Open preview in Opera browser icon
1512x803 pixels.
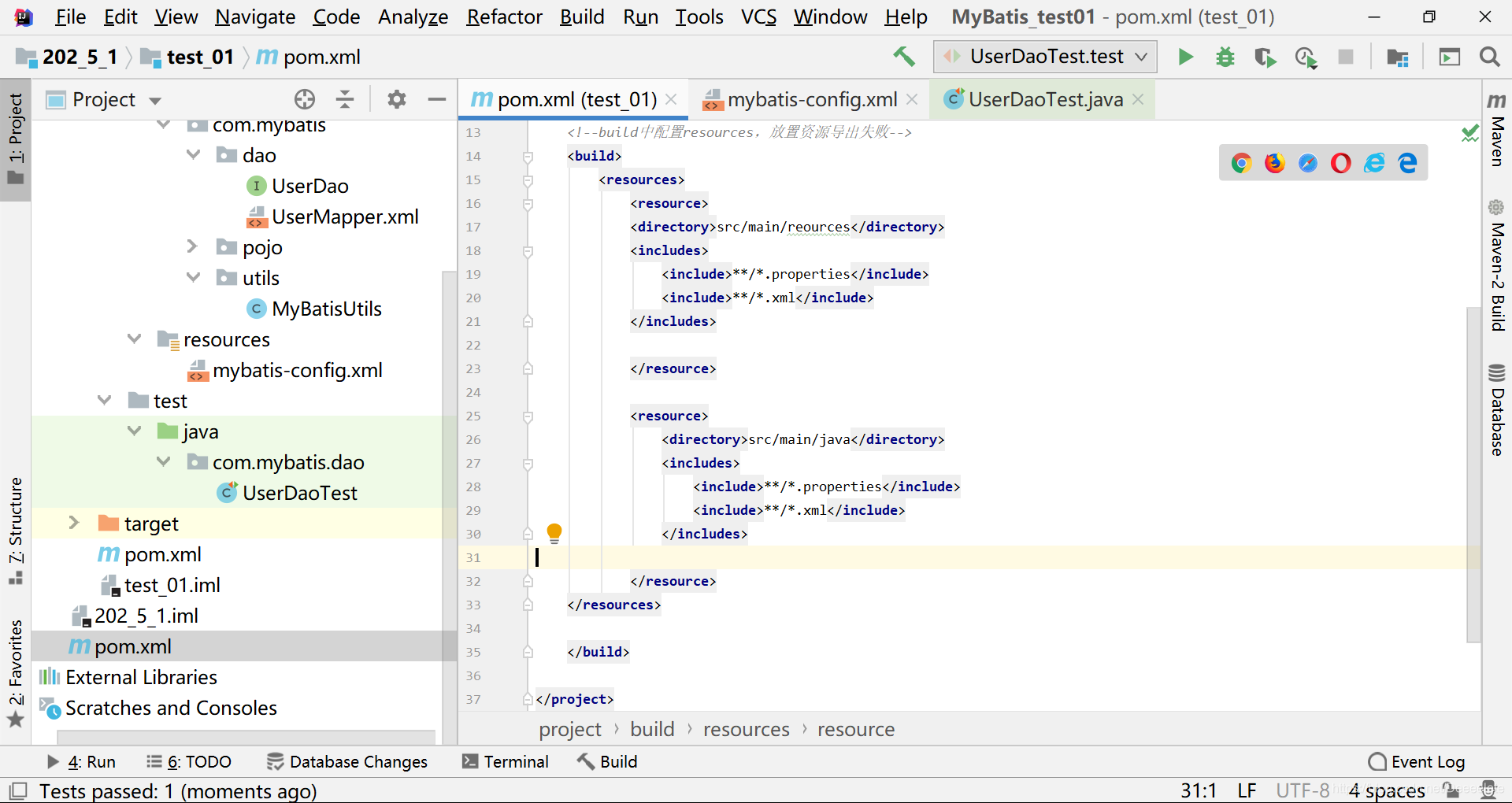(1341, 163)
